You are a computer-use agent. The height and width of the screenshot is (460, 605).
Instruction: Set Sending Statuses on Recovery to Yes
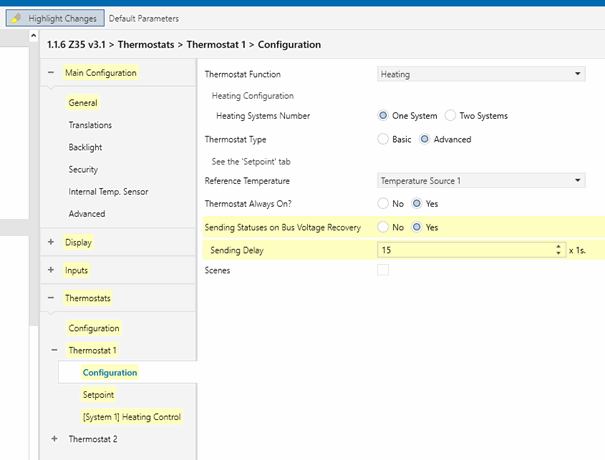click(416, 227)
